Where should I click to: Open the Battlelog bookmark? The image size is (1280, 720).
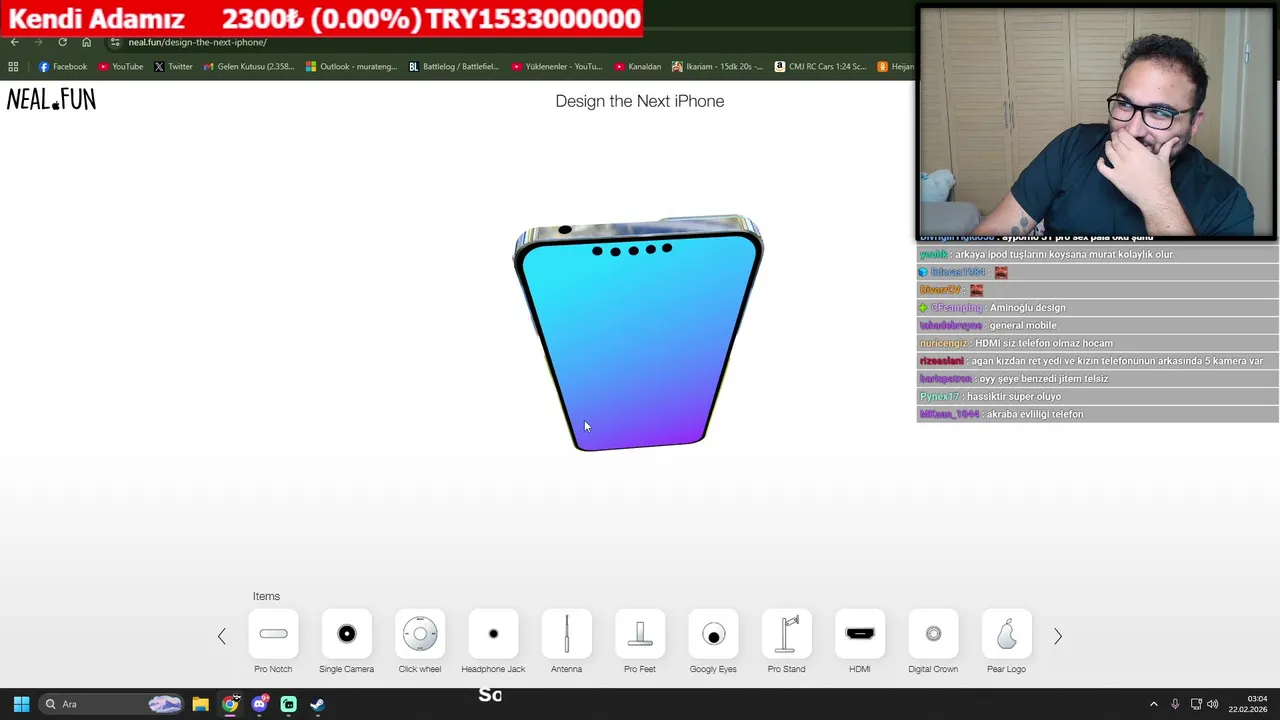(x=453, y=67)
